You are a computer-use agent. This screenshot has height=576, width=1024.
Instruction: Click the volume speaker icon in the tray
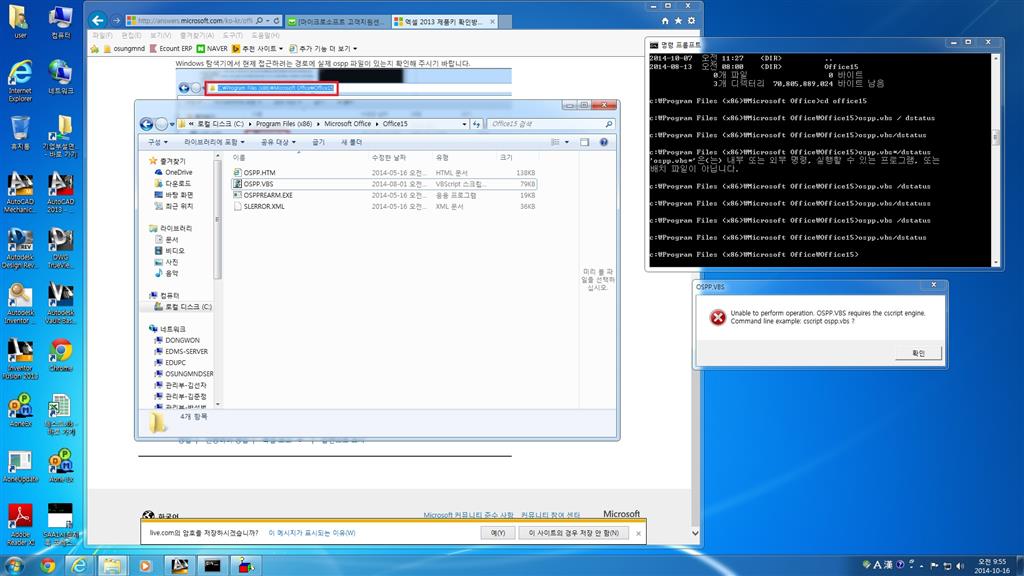click(960, 566)
